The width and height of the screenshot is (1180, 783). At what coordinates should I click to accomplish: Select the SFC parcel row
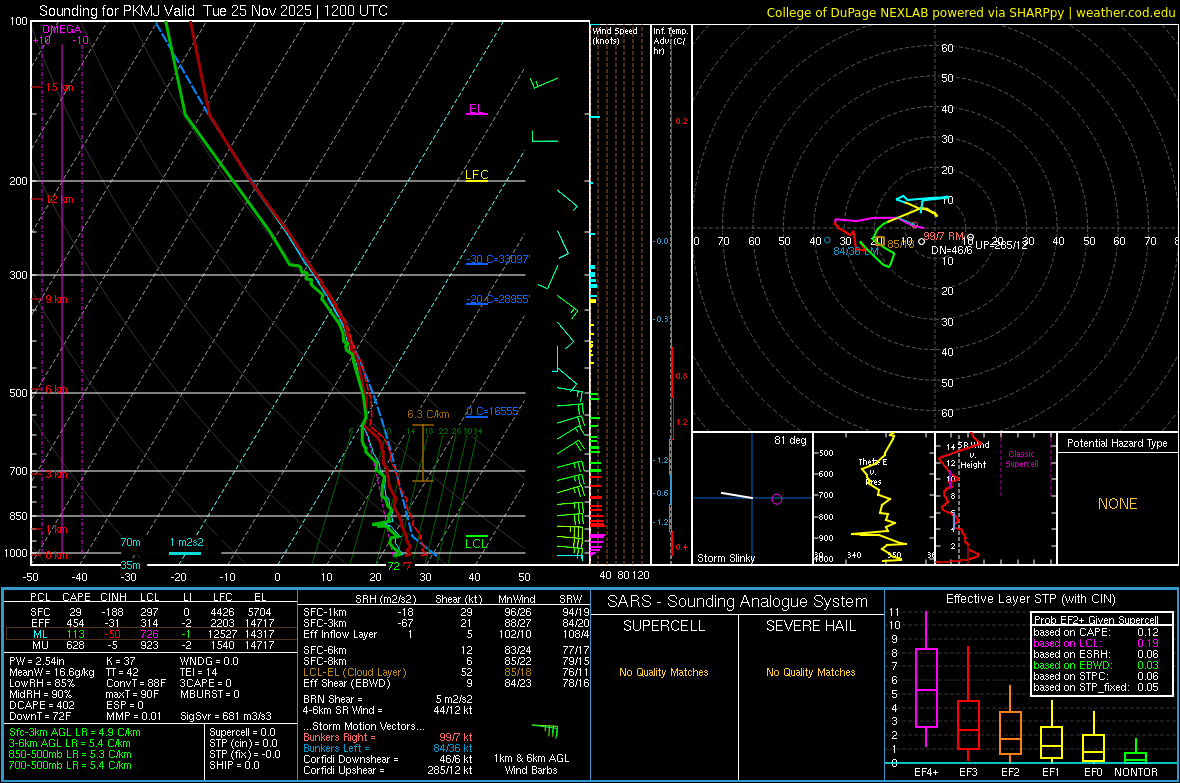151,612
